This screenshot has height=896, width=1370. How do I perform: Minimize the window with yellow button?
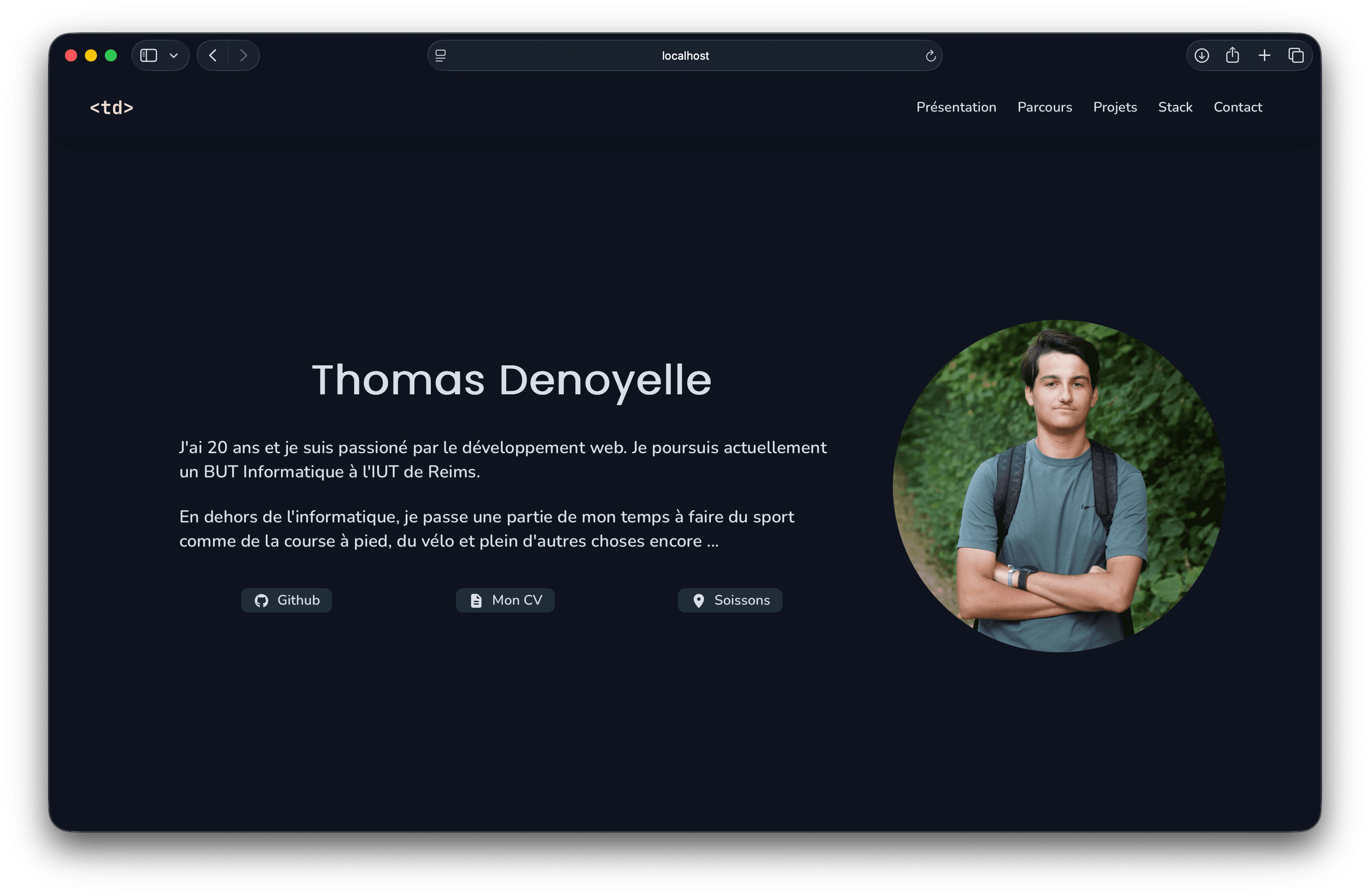coord(91,55)
